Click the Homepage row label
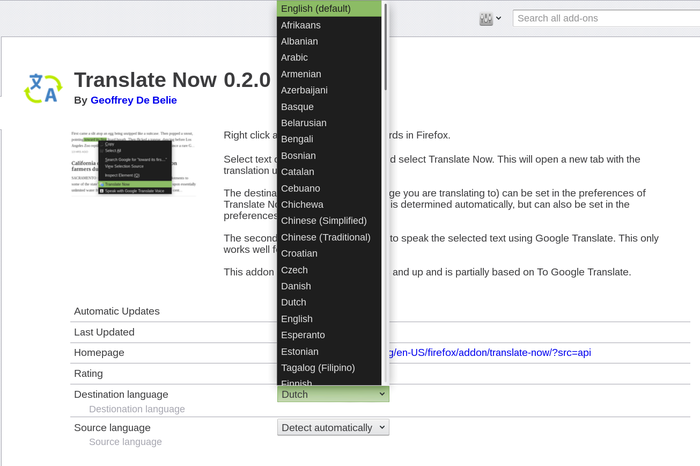The height and width of the screenshot is (466, 700). (x=99, y=353)
